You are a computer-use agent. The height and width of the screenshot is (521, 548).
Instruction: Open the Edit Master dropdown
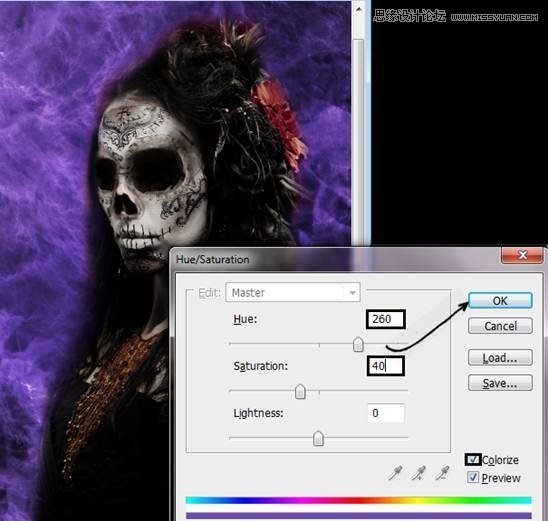[x=293, y=292]
